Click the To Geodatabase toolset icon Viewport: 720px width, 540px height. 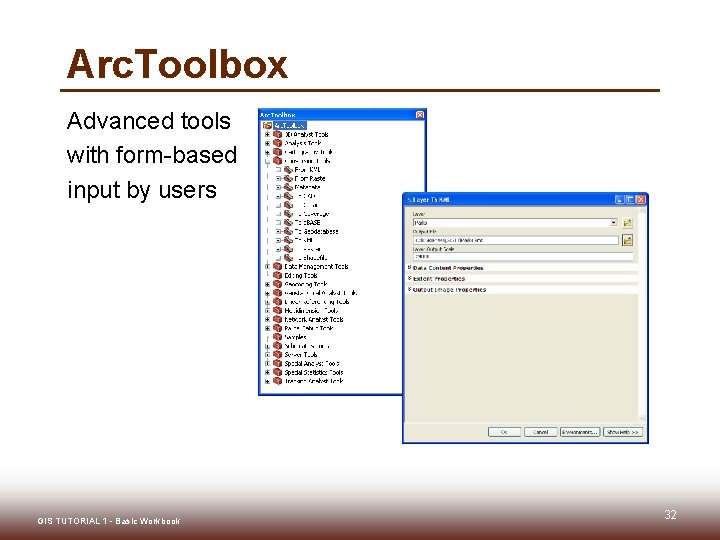click(x=288, y=231)
